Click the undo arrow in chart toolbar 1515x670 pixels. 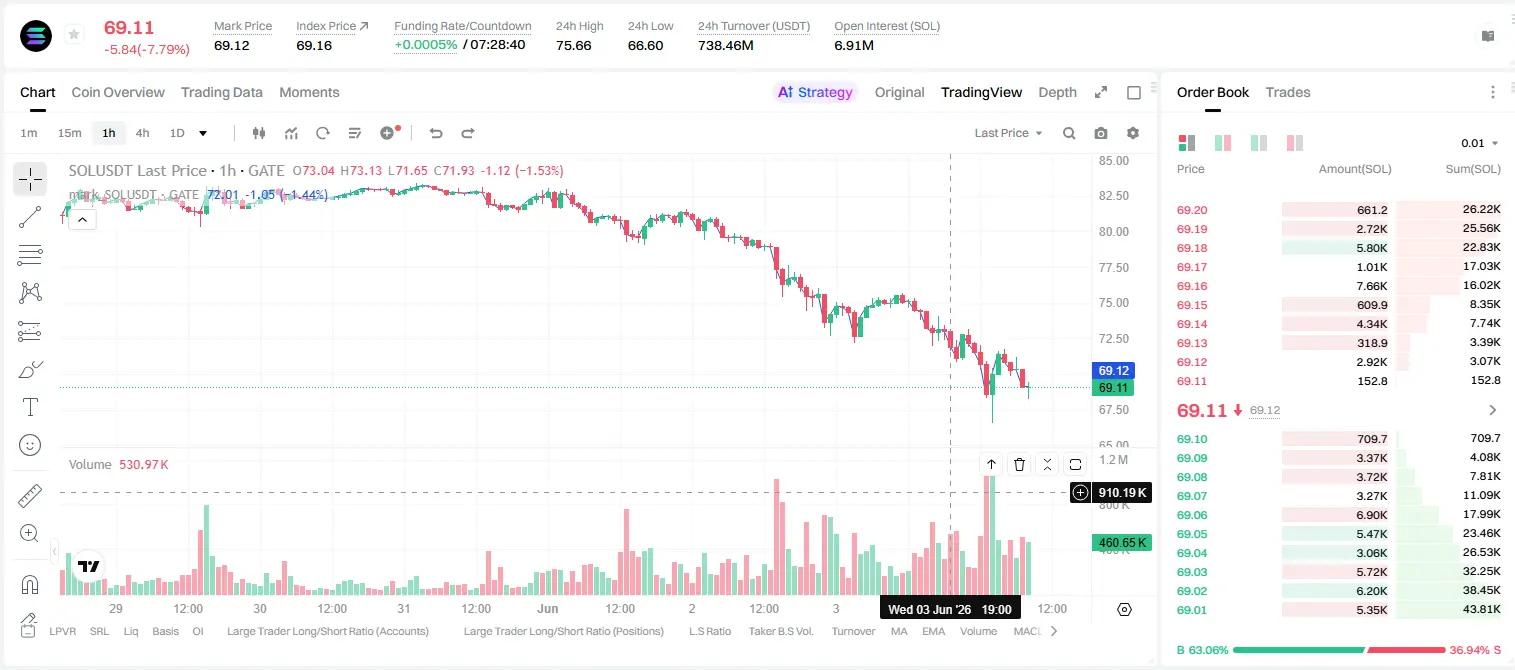tap(436, 133)
